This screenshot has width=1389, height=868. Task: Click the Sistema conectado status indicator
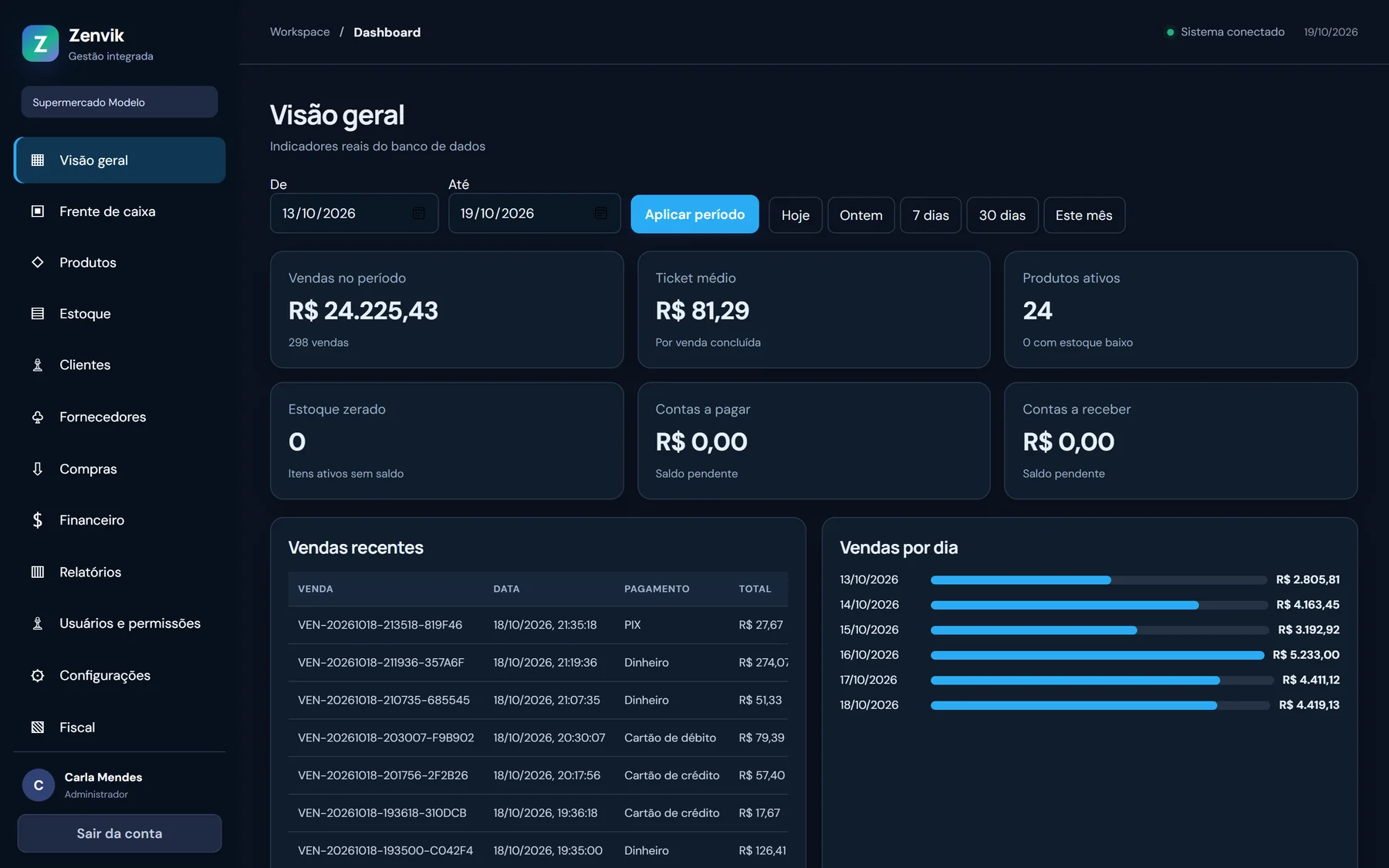point(1225,32)
